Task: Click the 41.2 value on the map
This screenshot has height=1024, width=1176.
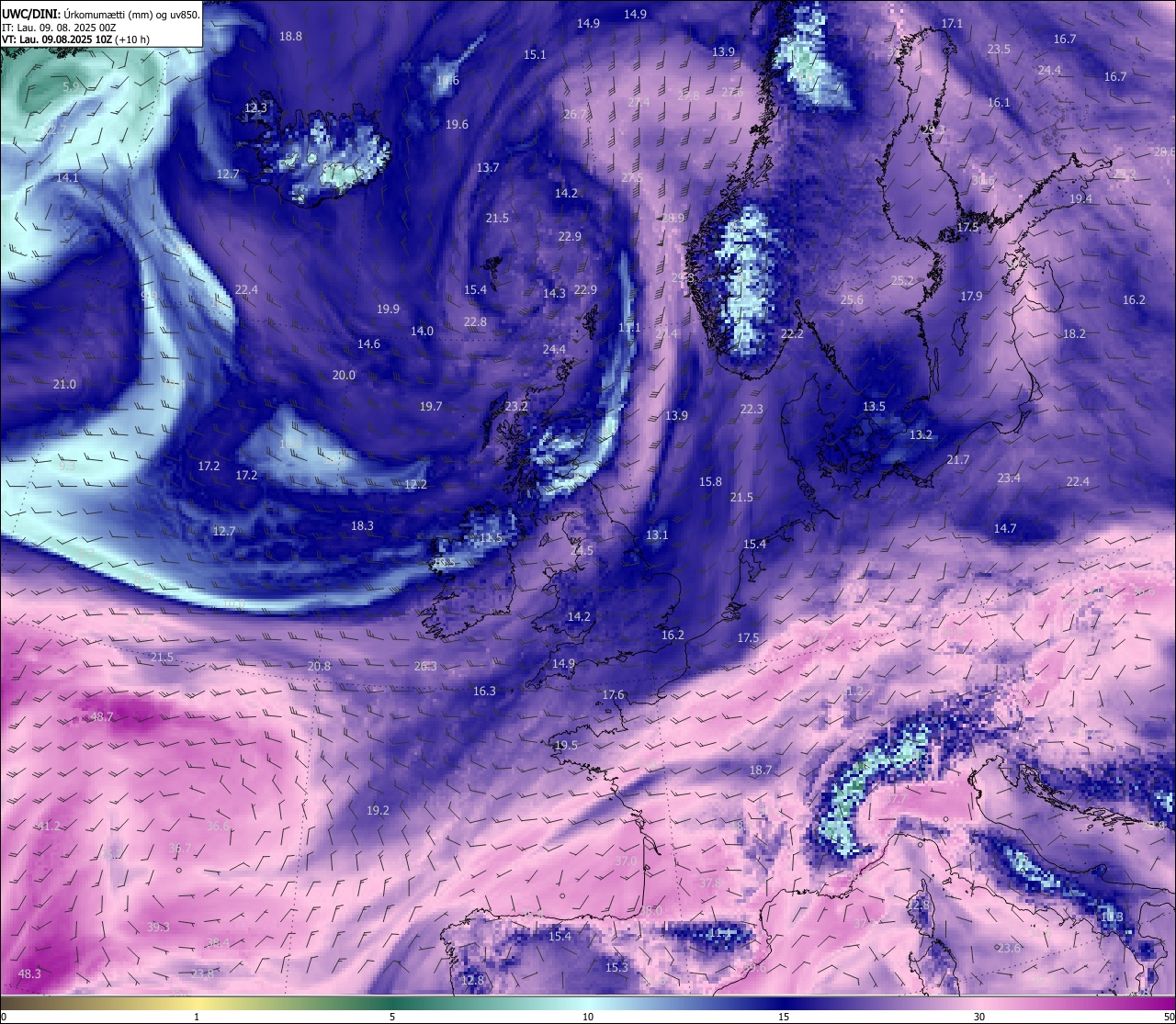Action: (48, 827)
